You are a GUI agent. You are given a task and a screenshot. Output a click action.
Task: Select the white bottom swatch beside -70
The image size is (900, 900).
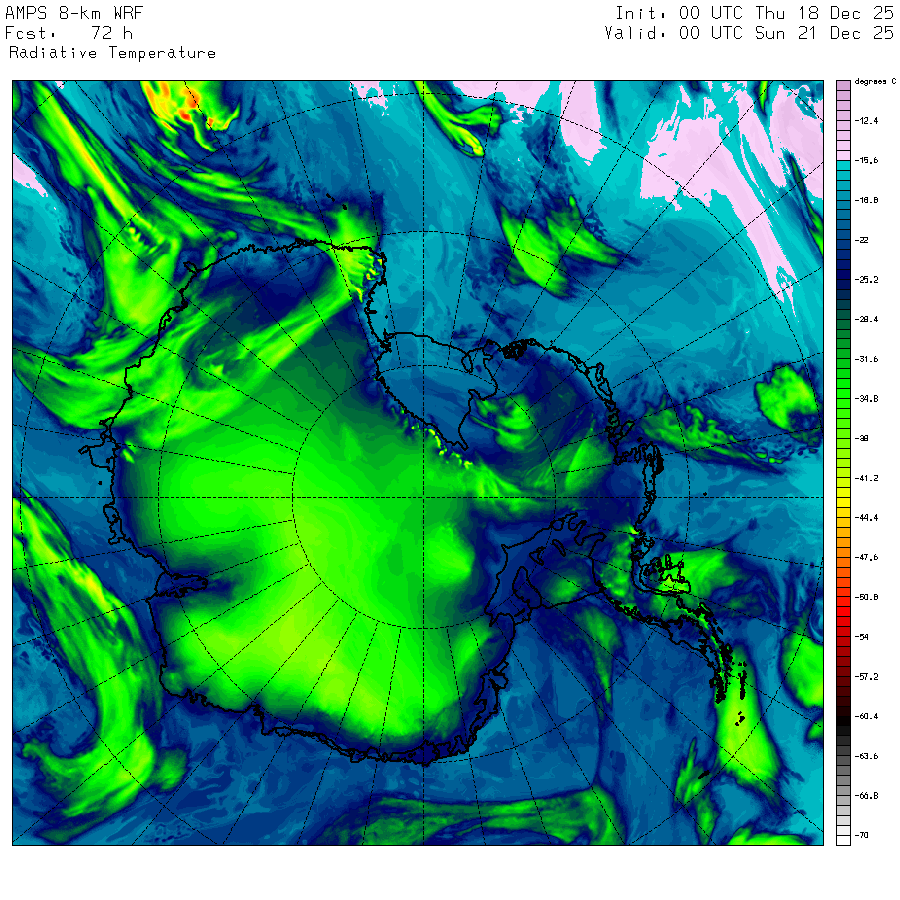pyautogui.click(x=843, y=840)
